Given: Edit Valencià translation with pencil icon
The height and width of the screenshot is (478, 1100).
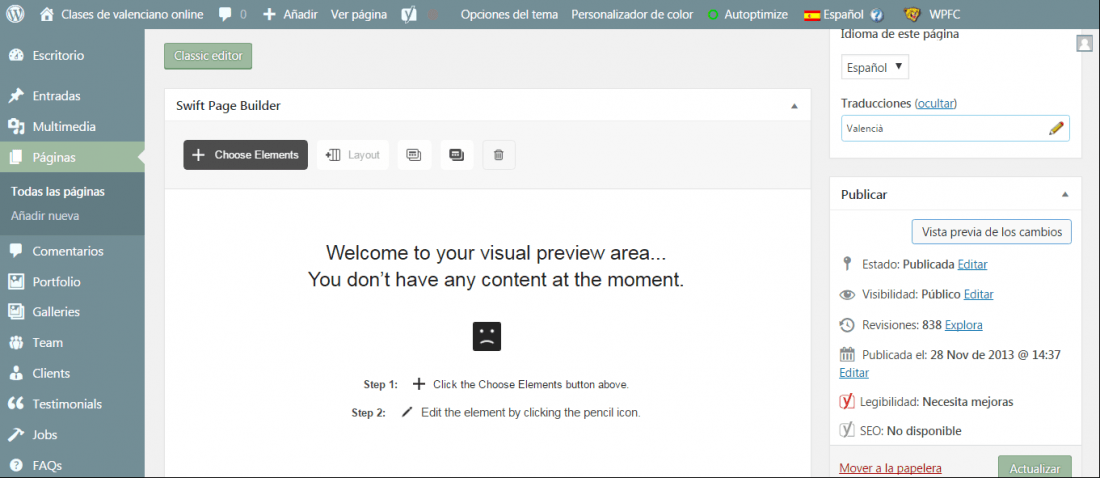Looking at the screenshot, I should coord(1056,128).
